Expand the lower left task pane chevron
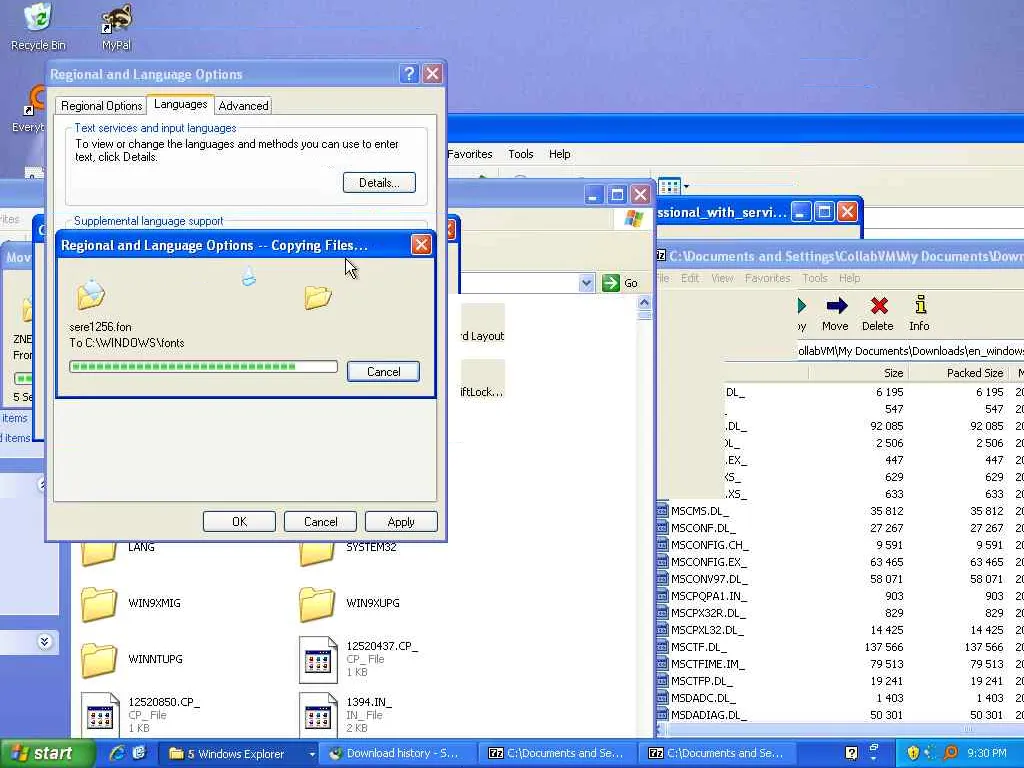The image size is (1024, 768). coord(44,641)
